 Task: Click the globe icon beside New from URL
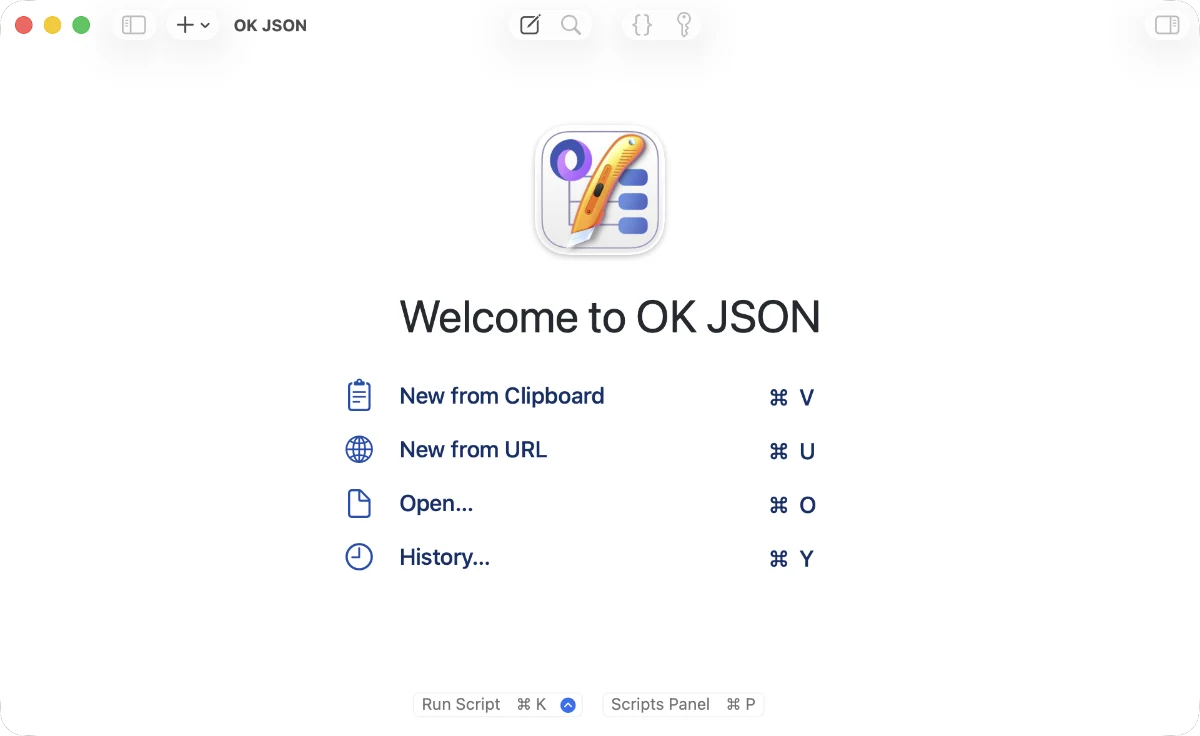359,450
